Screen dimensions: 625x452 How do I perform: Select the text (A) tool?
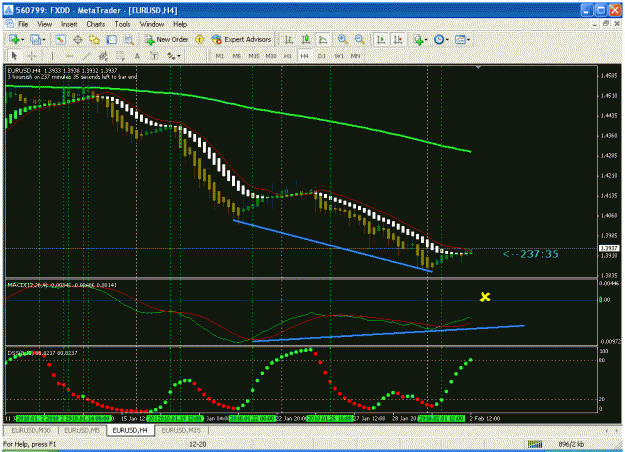[x=137, y=56]
